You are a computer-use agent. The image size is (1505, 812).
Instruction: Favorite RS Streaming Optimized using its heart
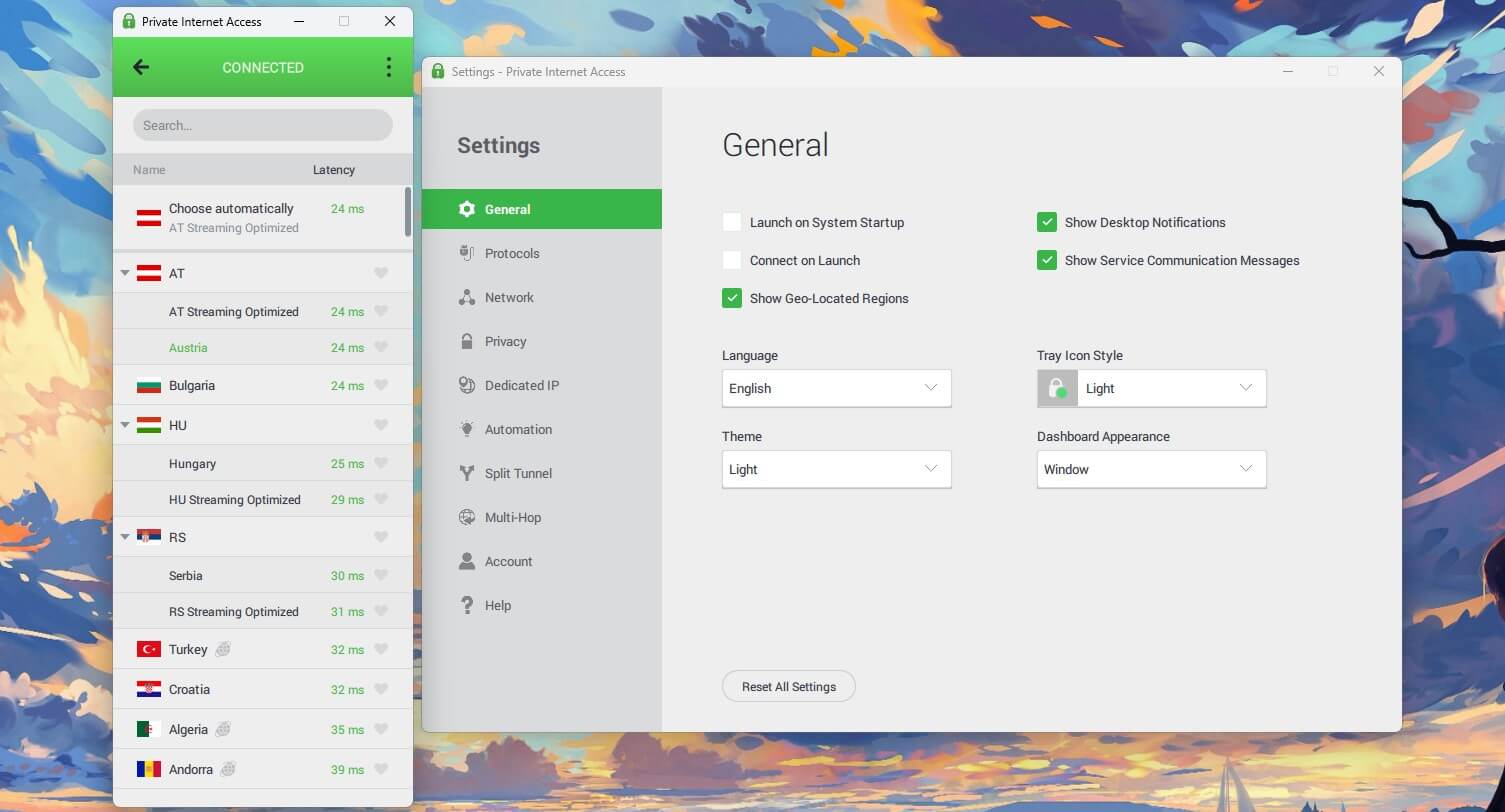[x=381, y=611]
